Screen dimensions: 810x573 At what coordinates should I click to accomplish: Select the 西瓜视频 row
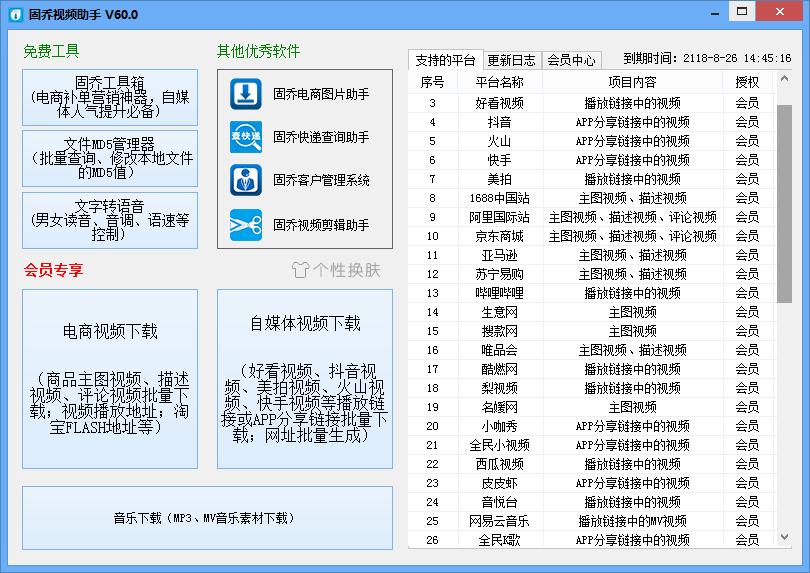591,464
